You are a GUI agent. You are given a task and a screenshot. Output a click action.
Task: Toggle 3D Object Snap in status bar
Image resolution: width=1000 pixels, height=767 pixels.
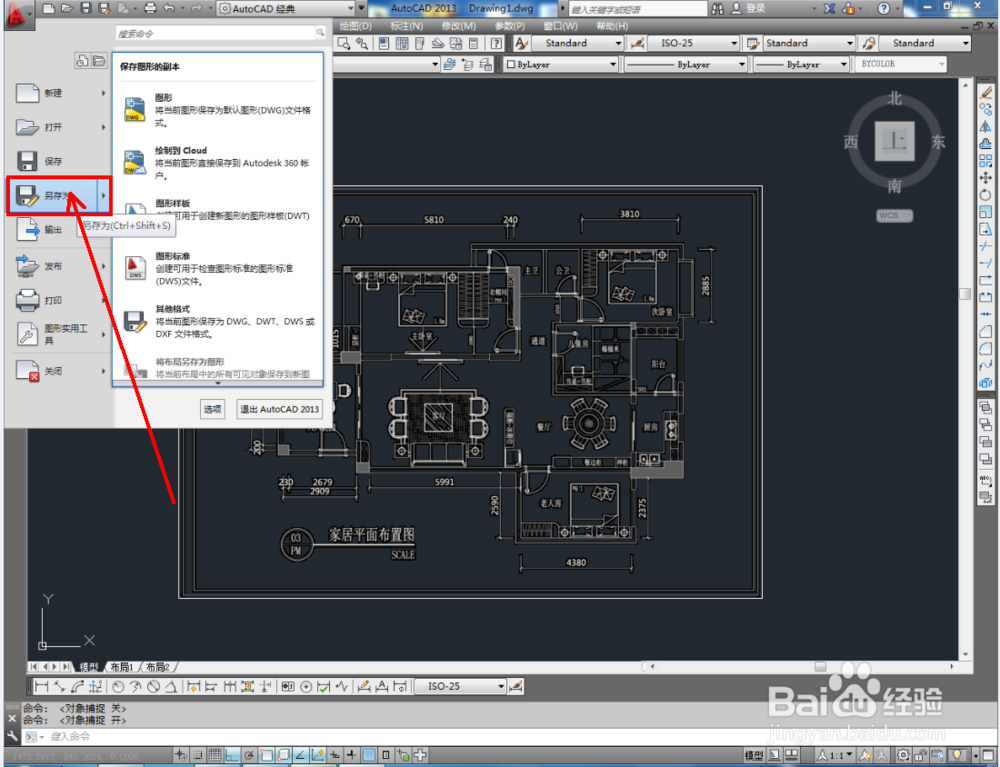pyautogui.click(x=283, y=756)
